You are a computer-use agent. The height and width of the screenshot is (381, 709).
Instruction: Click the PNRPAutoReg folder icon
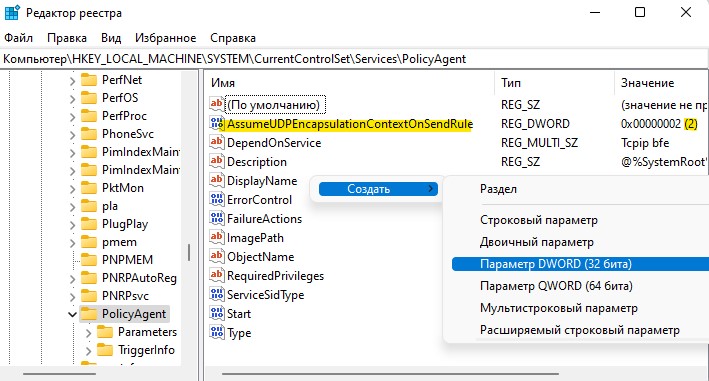click(89, 278)
